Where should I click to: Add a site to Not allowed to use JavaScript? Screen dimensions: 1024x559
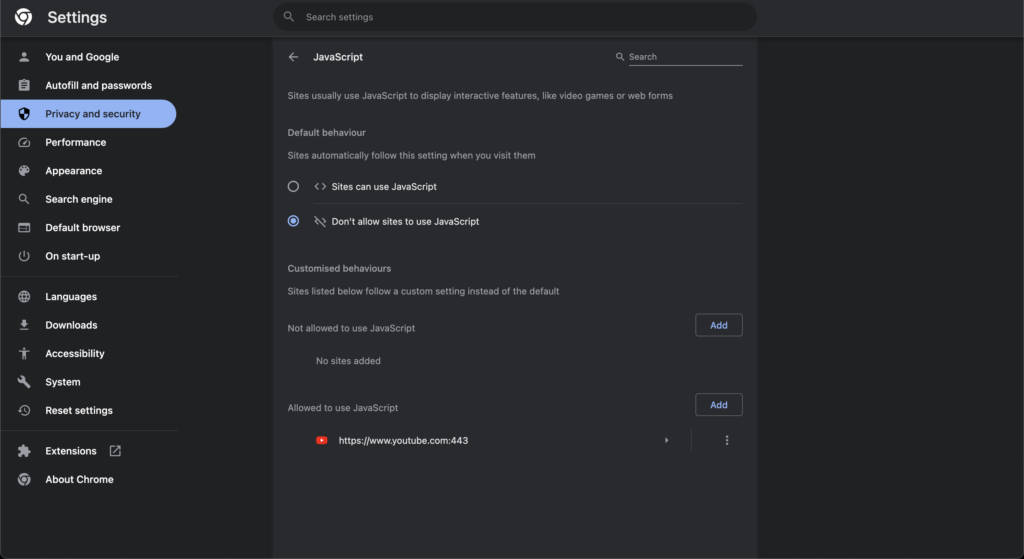718,325
